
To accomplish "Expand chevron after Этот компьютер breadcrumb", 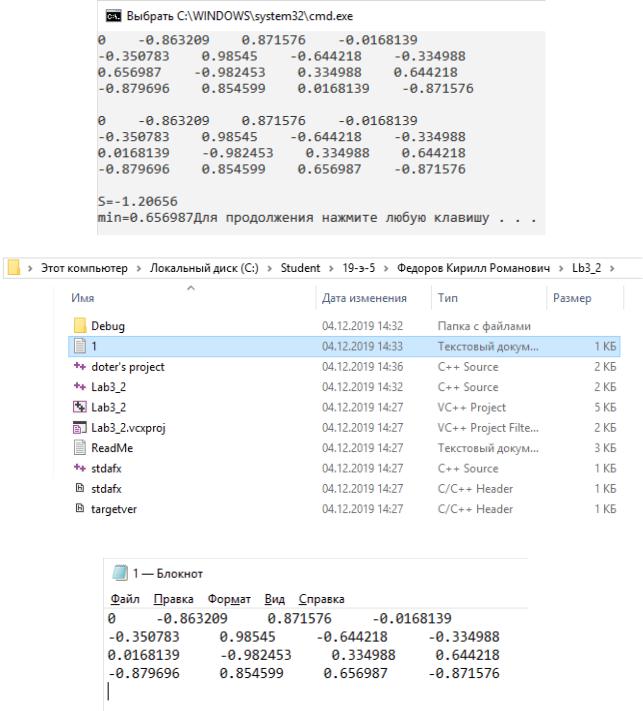I will tap(139, 268).
